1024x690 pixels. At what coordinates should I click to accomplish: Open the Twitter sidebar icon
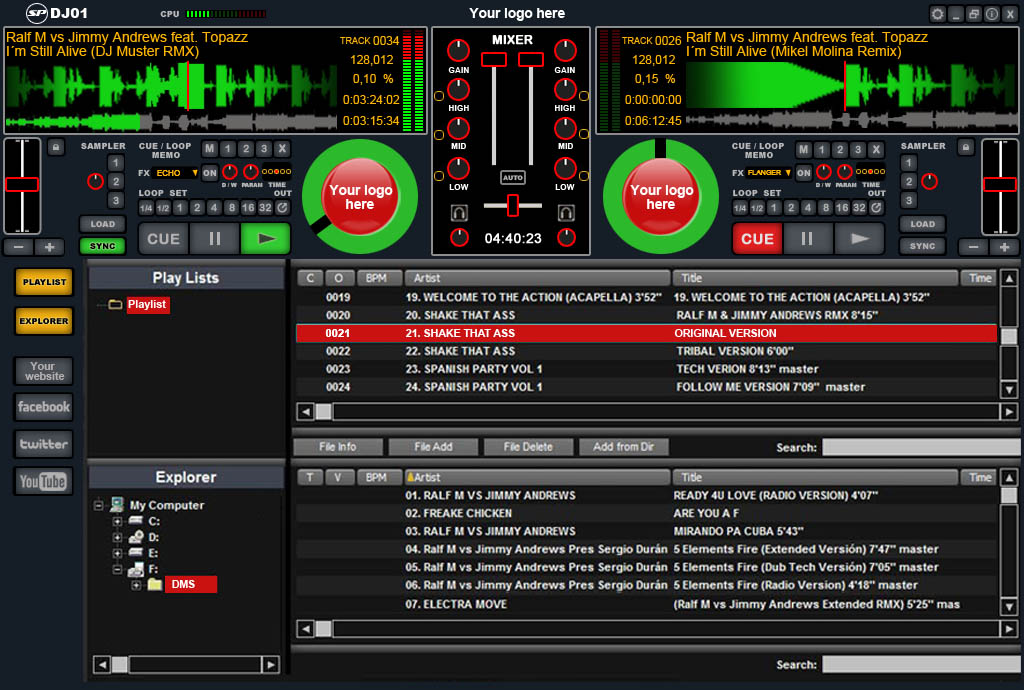coord(43,444)
